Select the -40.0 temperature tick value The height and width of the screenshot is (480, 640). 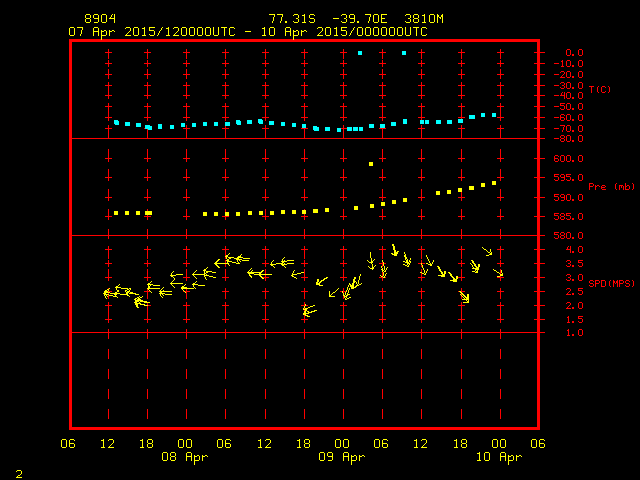(x=569, y=96)
